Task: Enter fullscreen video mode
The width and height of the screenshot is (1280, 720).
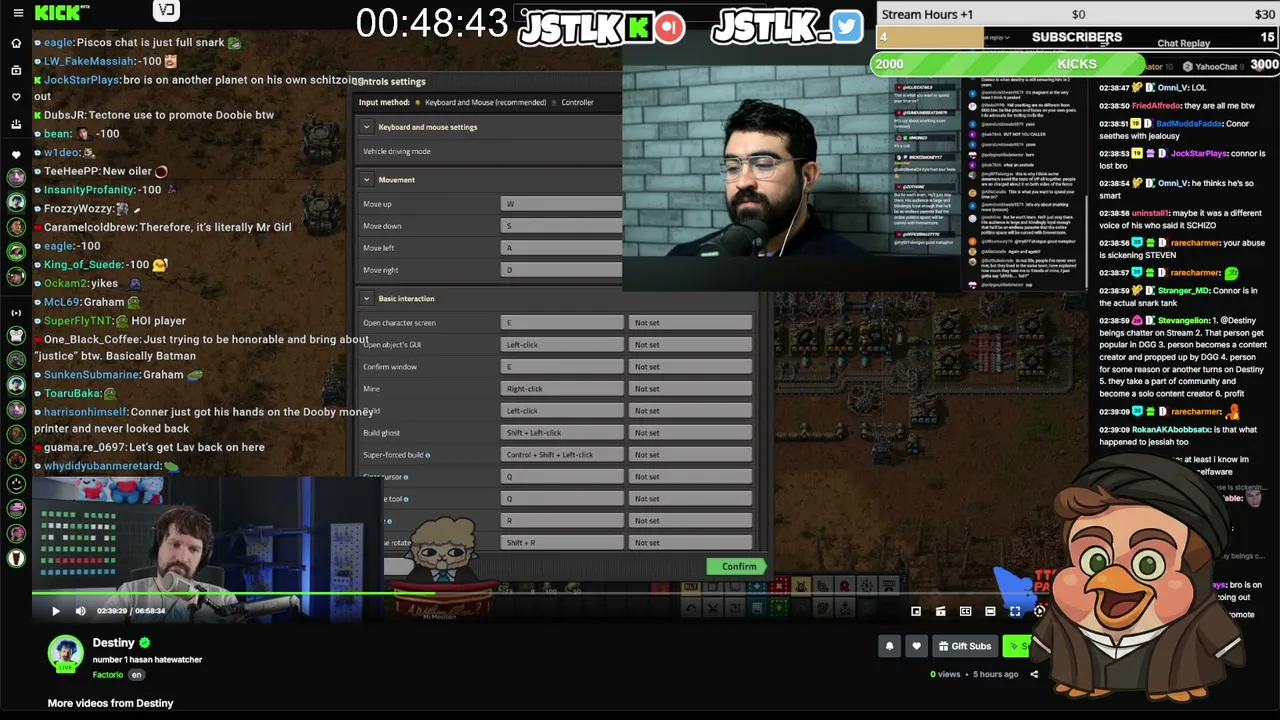Action: [x=1015, y=611]
